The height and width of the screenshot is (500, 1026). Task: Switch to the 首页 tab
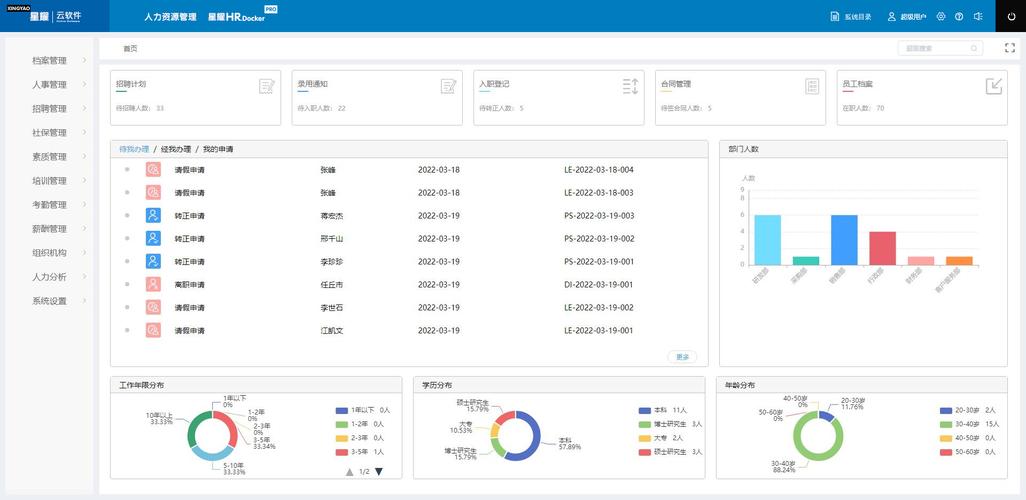(130, 48)
